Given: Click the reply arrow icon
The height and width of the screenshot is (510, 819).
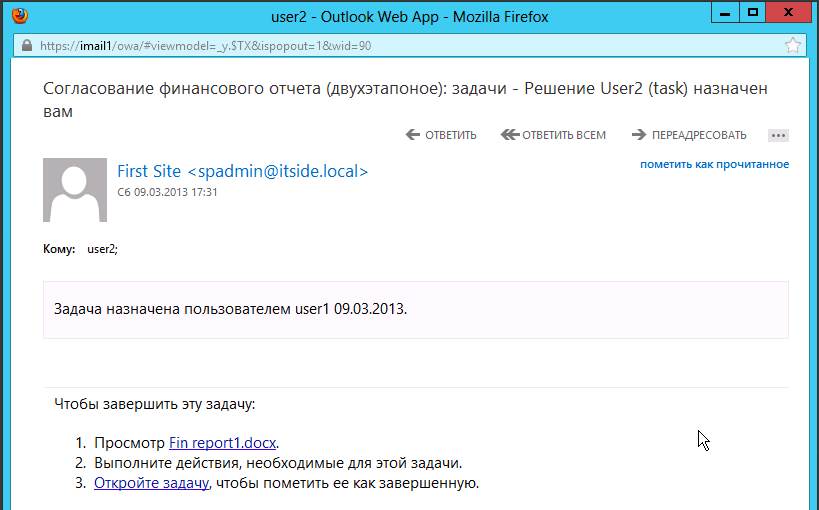Looking at the screenshot, I should (x=413, y=135).
